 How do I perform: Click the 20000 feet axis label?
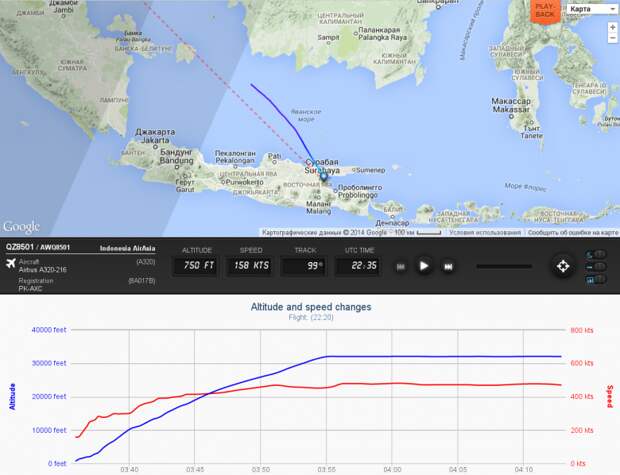point(49,397)
